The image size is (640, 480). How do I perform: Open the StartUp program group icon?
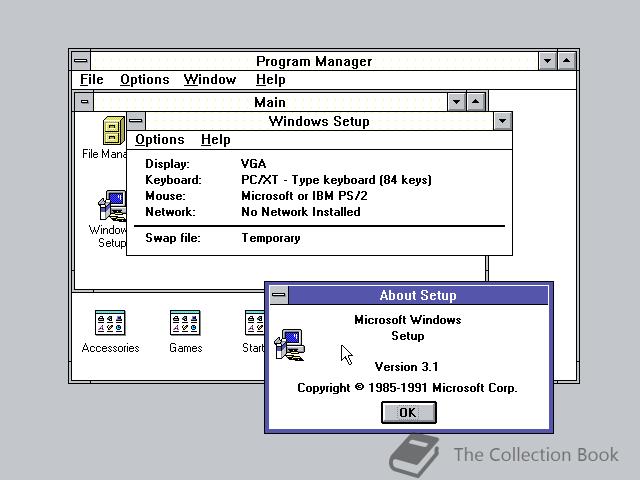point(254,322)
